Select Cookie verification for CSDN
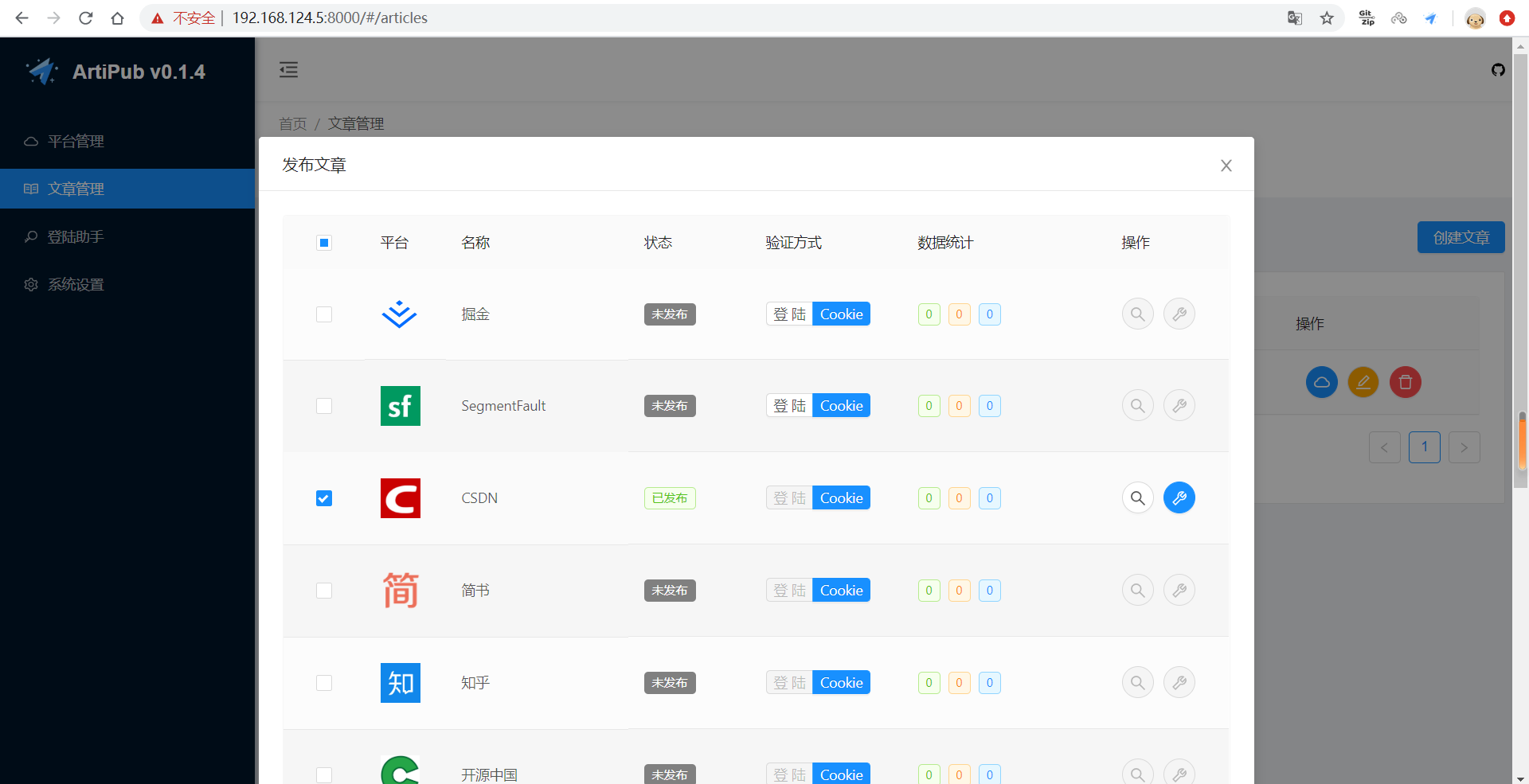 [x=842, y=498]
